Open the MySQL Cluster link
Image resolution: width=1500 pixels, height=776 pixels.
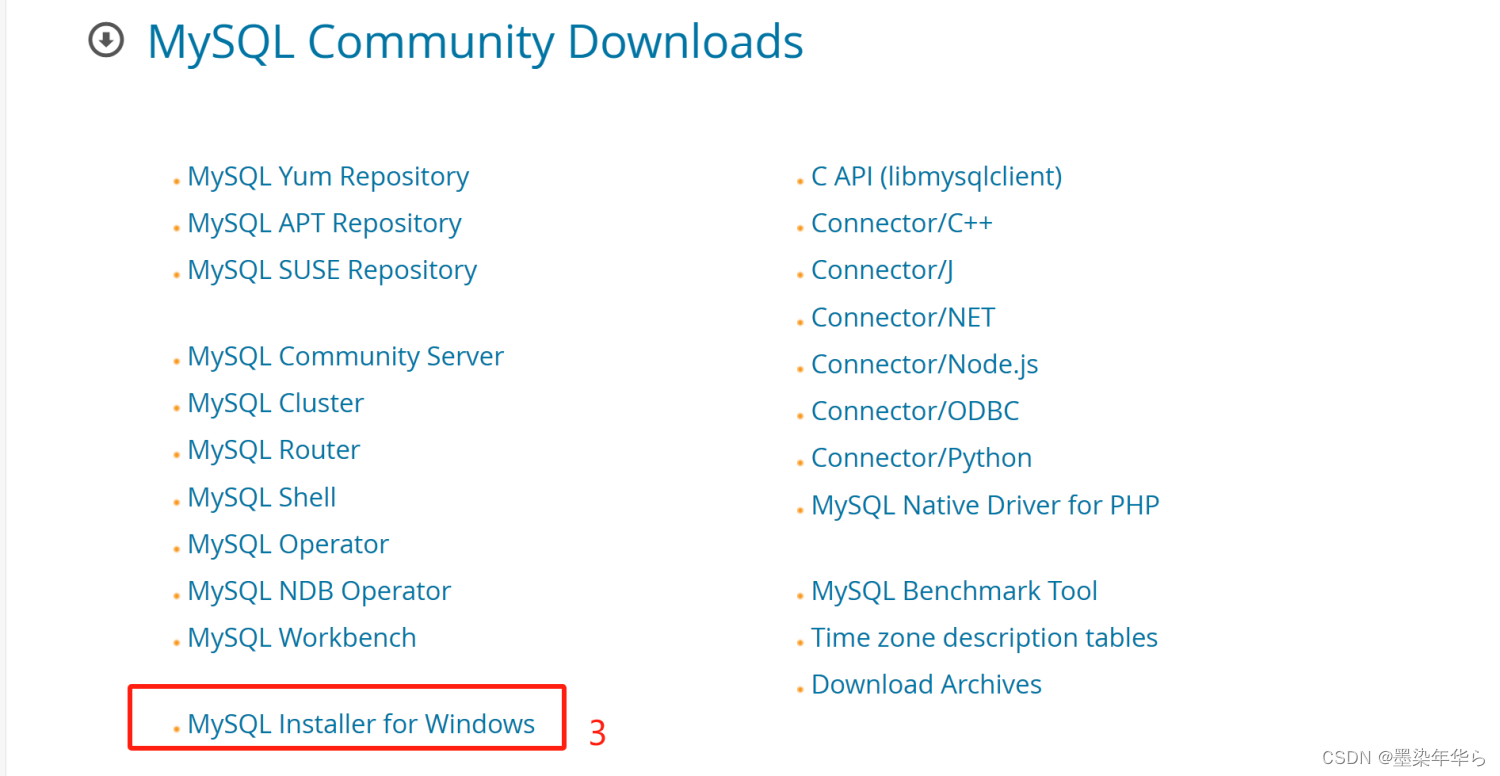coord(276,403)
